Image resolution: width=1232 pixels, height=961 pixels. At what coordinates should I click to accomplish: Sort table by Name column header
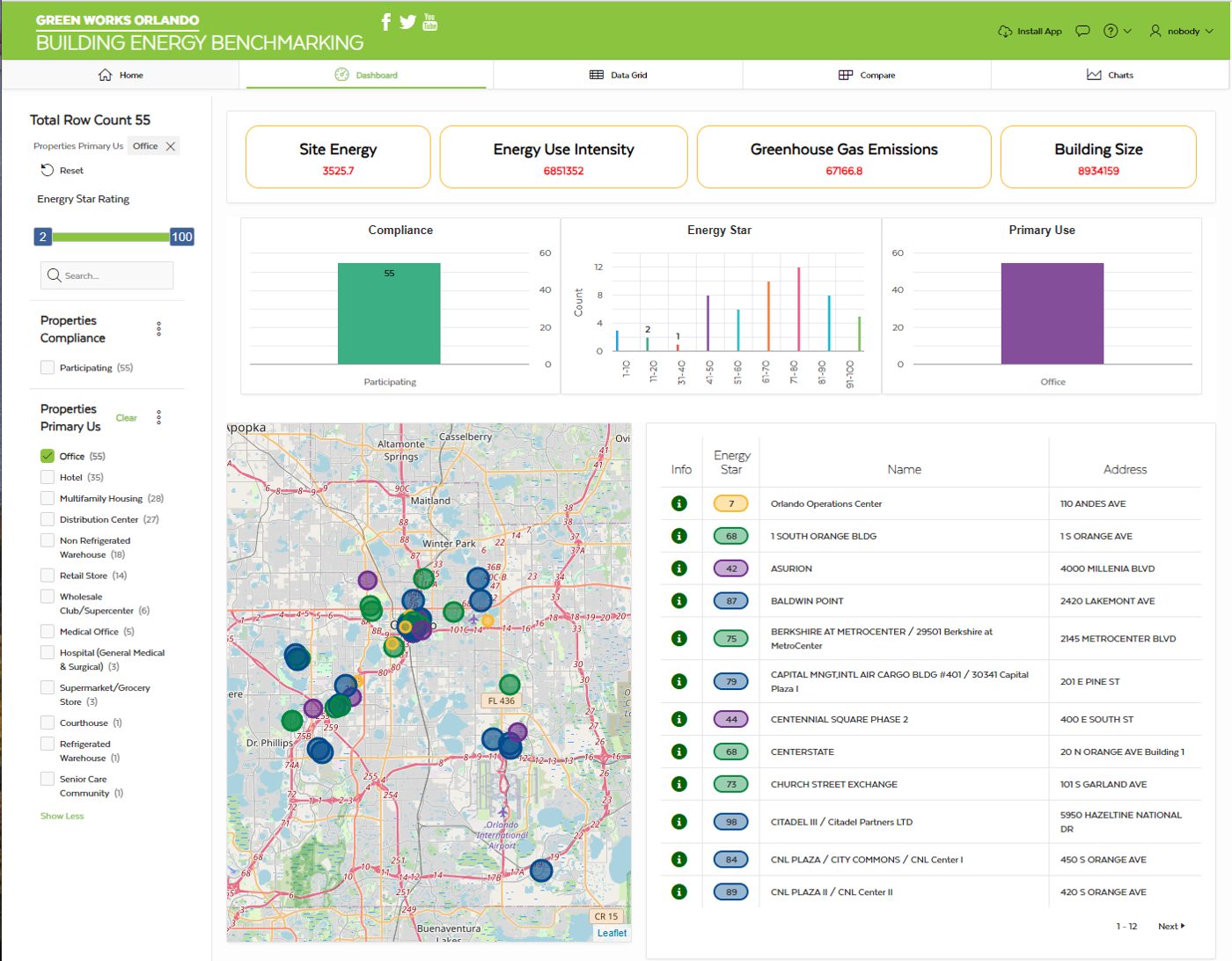coord(904,469)
